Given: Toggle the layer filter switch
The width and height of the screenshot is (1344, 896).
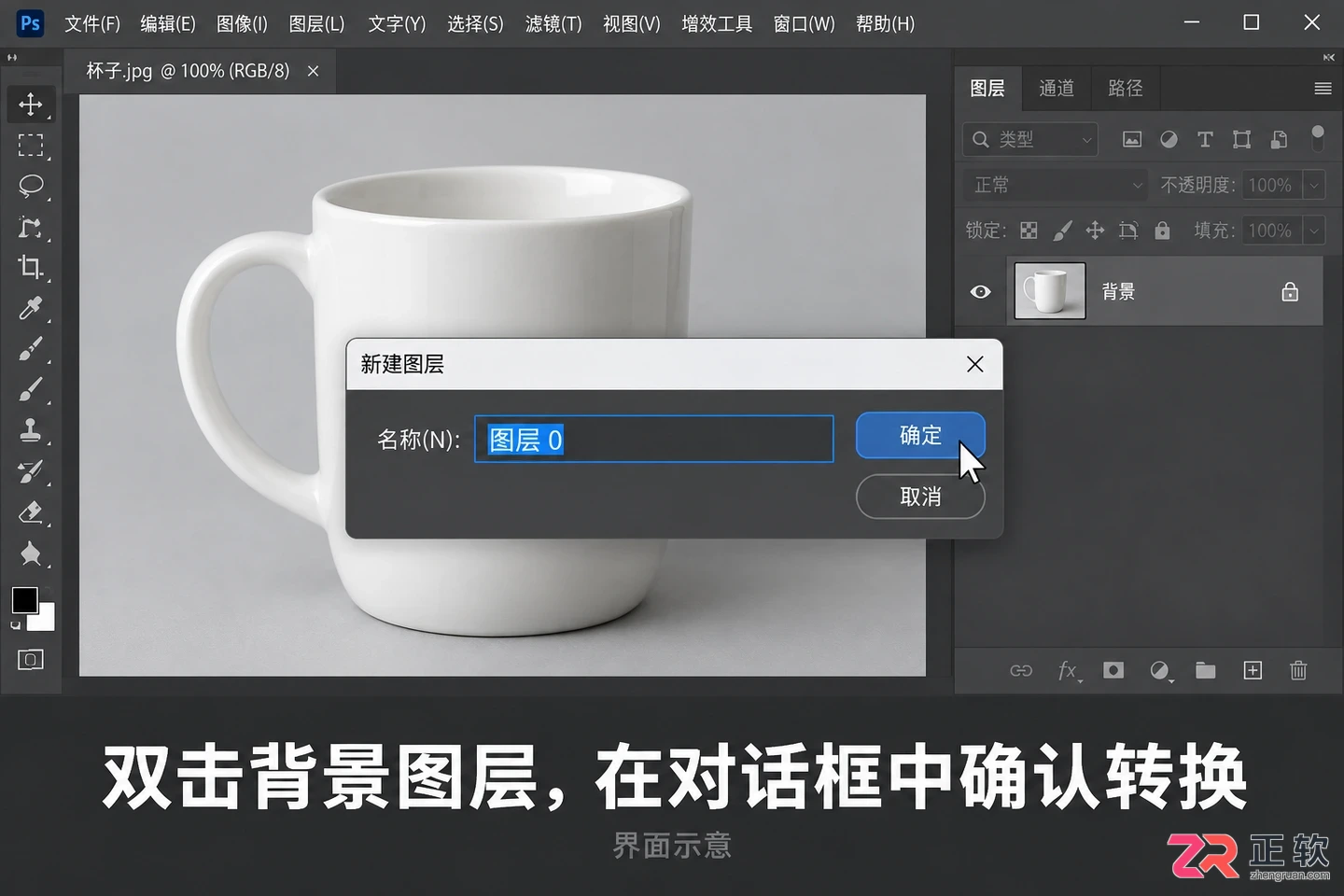Looking at the screenshot, I should tap(1318, 137).
